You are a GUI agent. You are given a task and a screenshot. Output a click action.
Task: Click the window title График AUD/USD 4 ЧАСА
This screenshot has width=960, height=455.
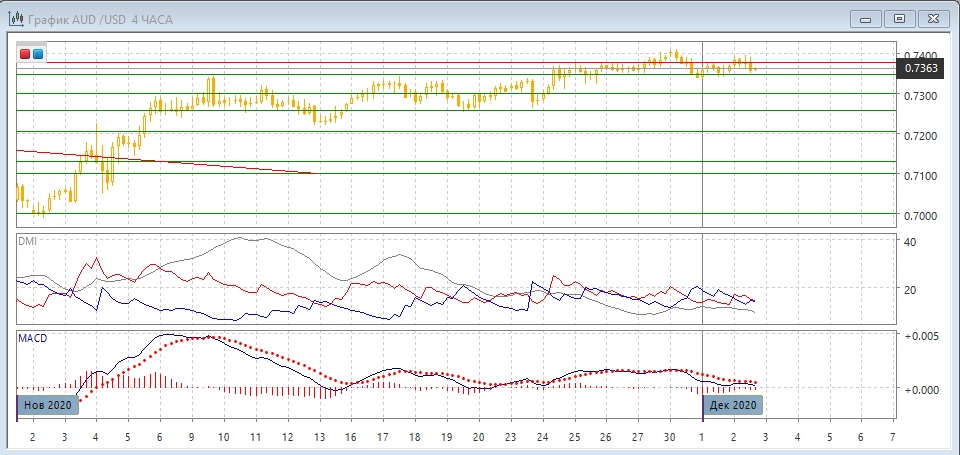(94, 18)
